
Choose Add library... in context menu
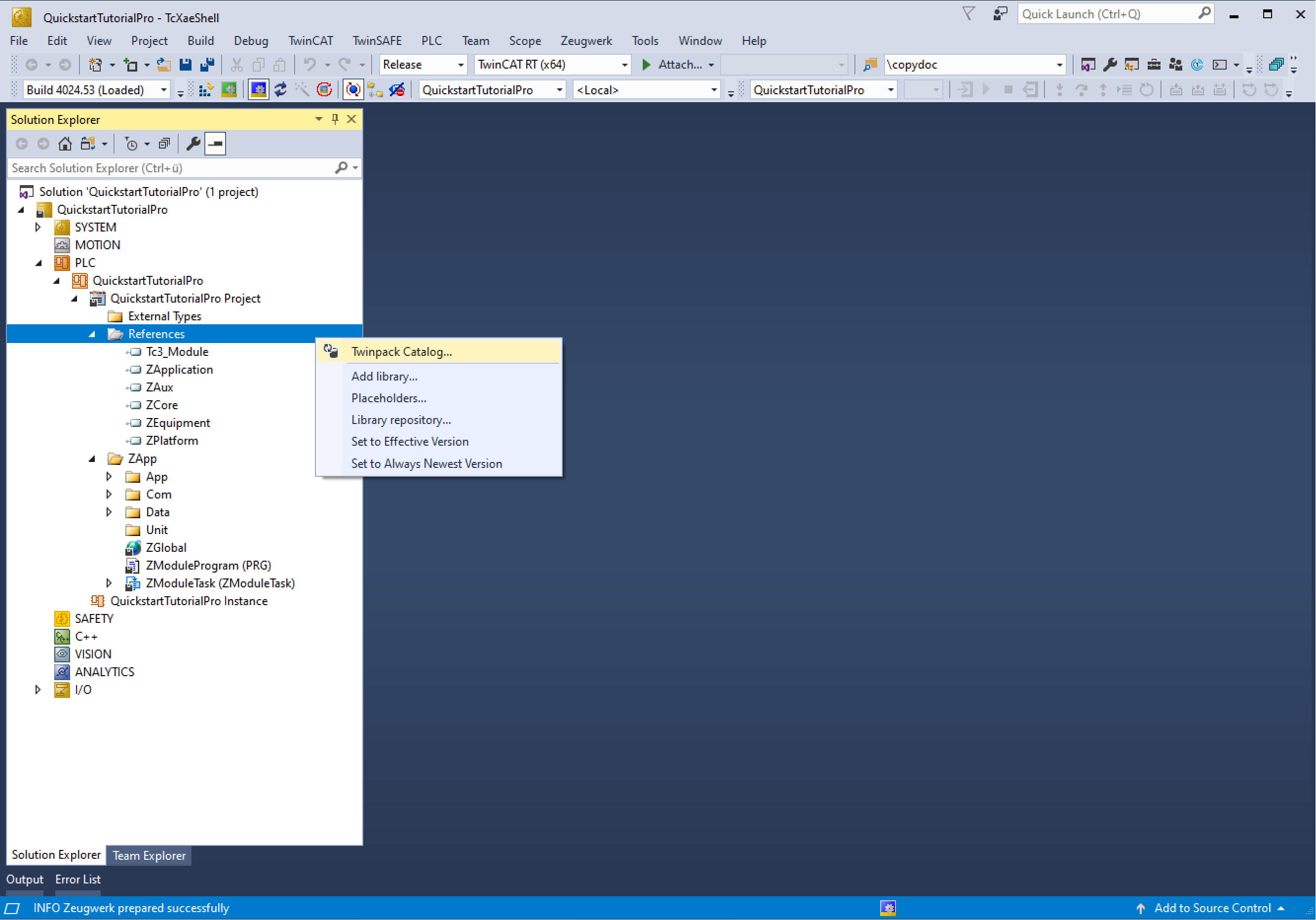[439, 377]
